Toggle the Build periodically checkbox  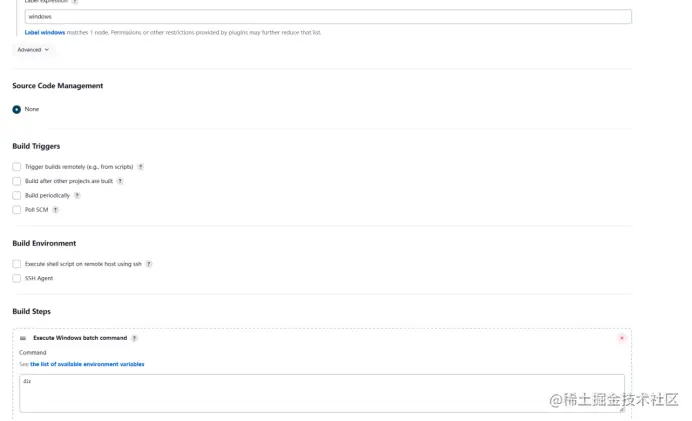(x=17, y=196)
